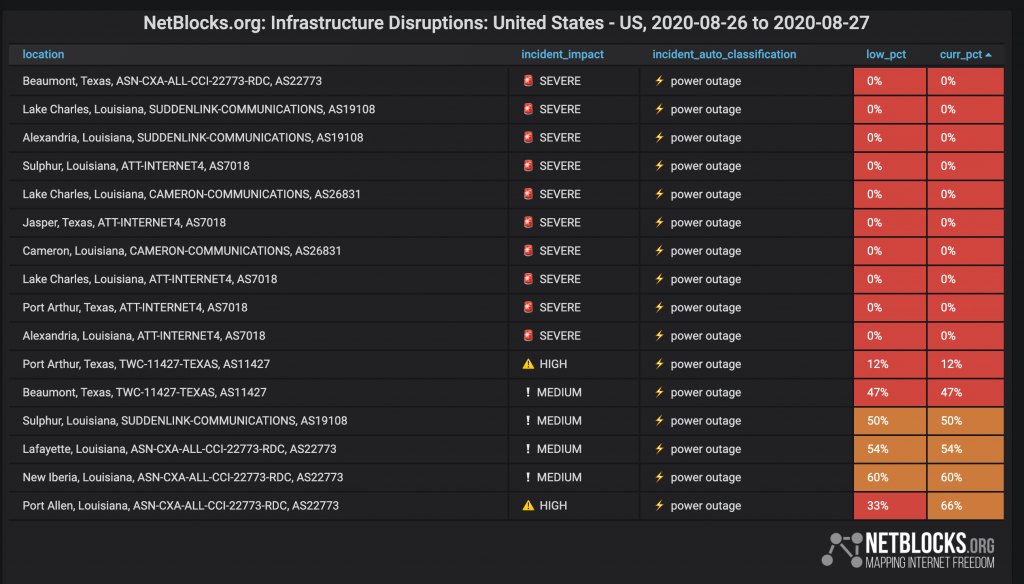Click the HIGH label in the Port Allen row
The image size is (1024, 584).
click(x=553, y=506)
